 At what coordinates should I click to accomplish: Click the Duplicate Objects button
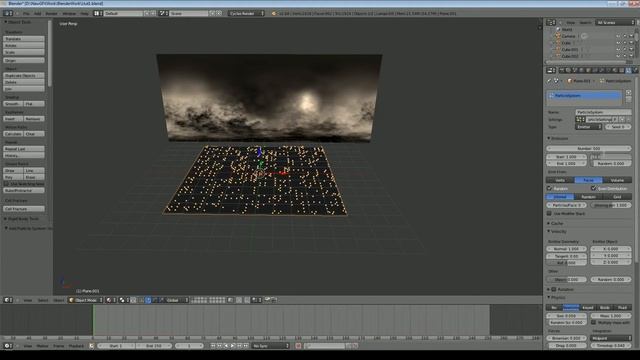[24, 76]
